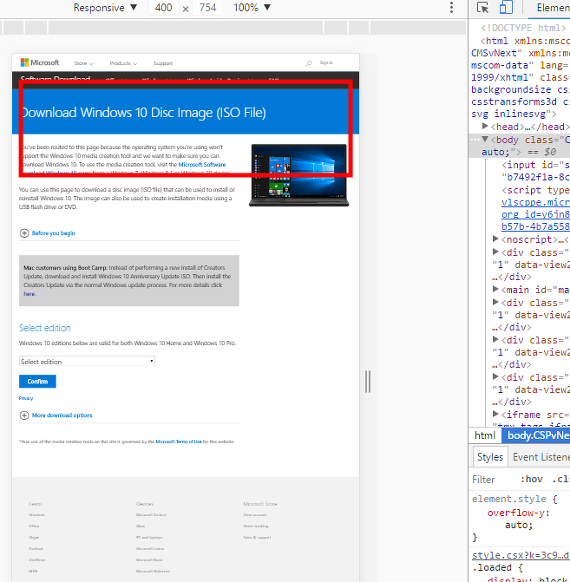Click the plus icon beside More download options
Screen dimensions: 570x582
click(24, 415)
